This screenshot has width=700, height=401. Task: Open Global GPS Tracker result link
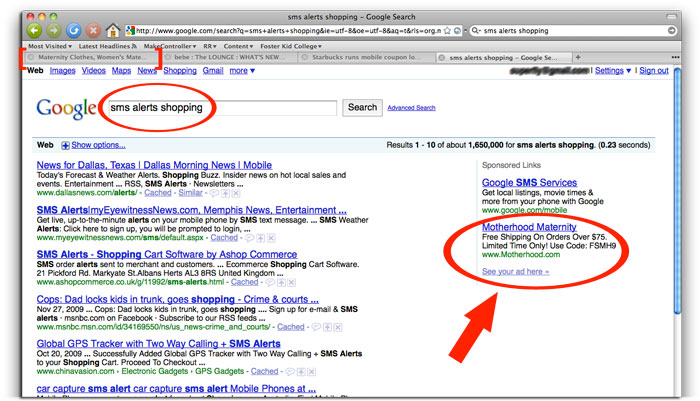(x=158, y=344)
